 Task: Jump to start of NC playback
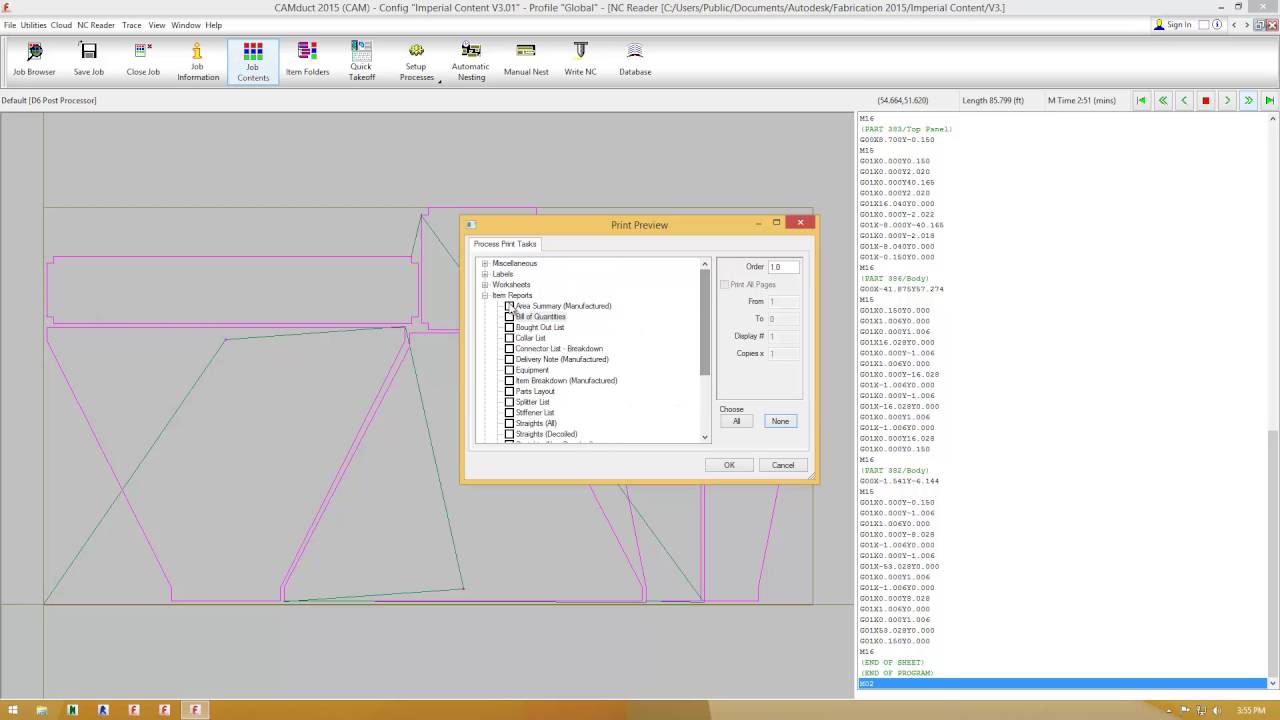tap(1141, 101)
